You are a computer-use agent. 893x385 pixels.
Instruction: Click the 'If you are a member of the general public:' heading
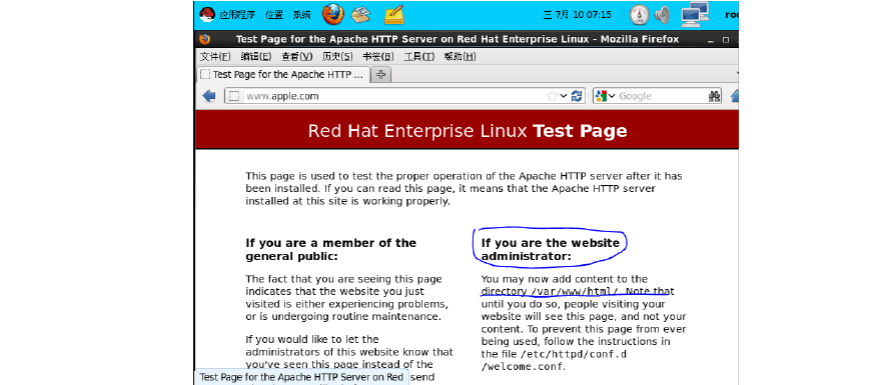click(x=331, y=249)
